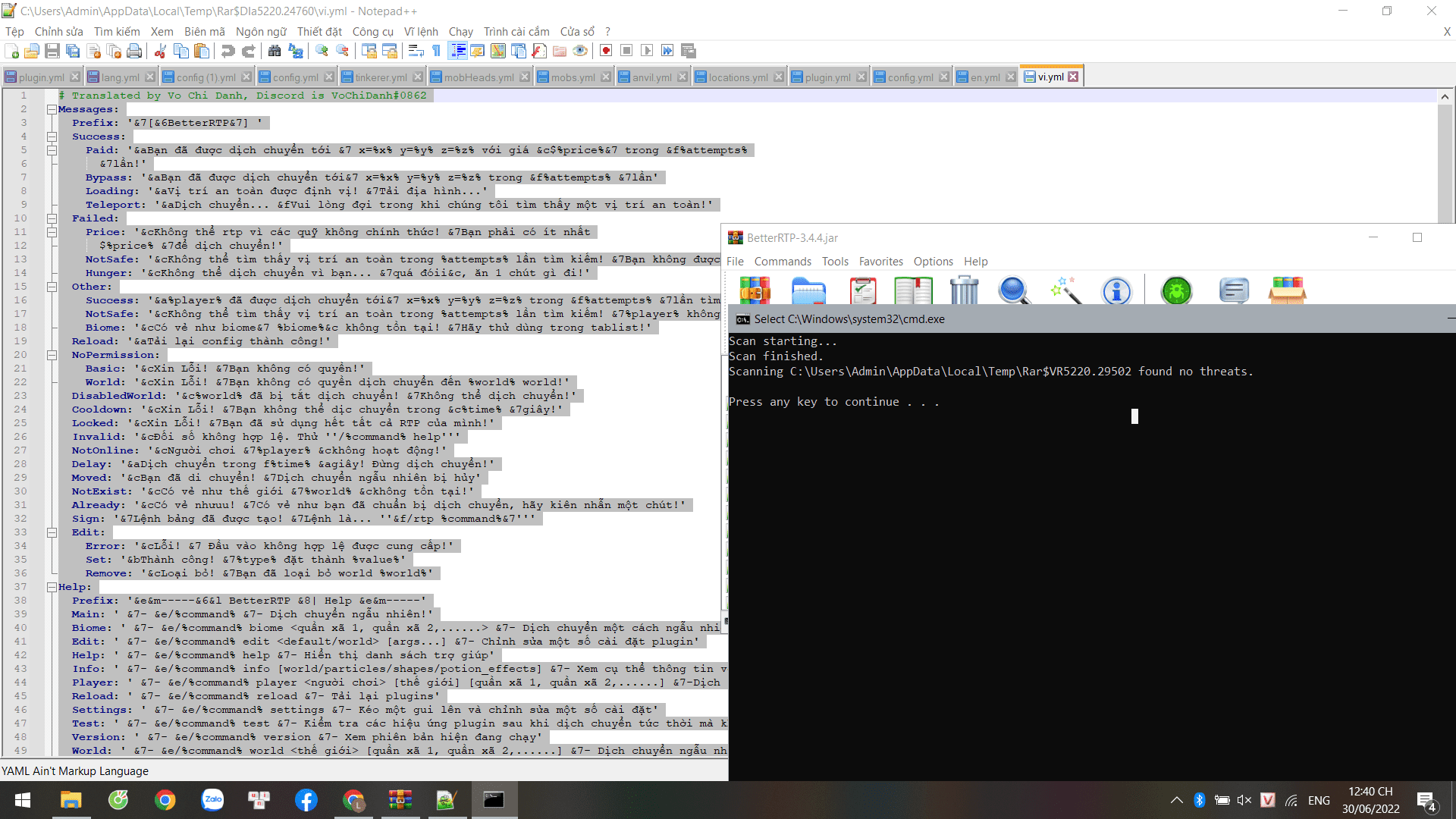The height and width of the screenshot is (819, 1456).
Task: Open Find with the binoculars icon
Action: [x=275, y=51]
